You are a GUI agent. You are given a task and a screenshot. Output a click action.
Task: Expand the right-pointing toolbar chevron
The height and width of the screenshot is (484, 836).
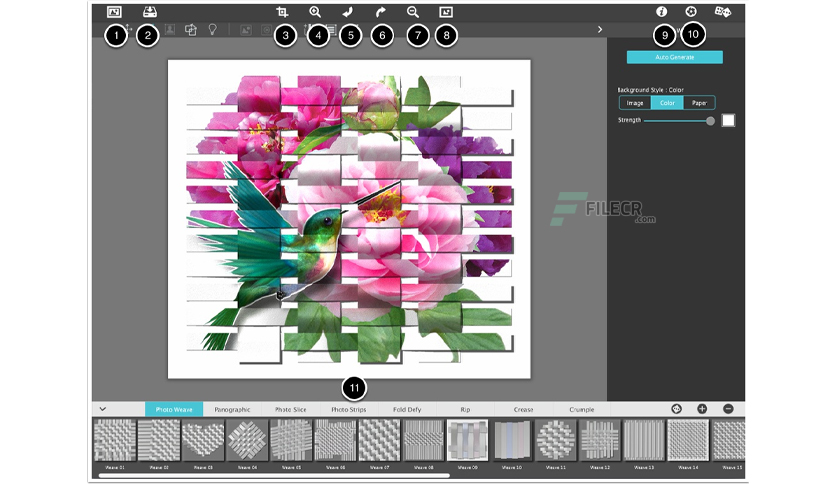pos(600,29)
